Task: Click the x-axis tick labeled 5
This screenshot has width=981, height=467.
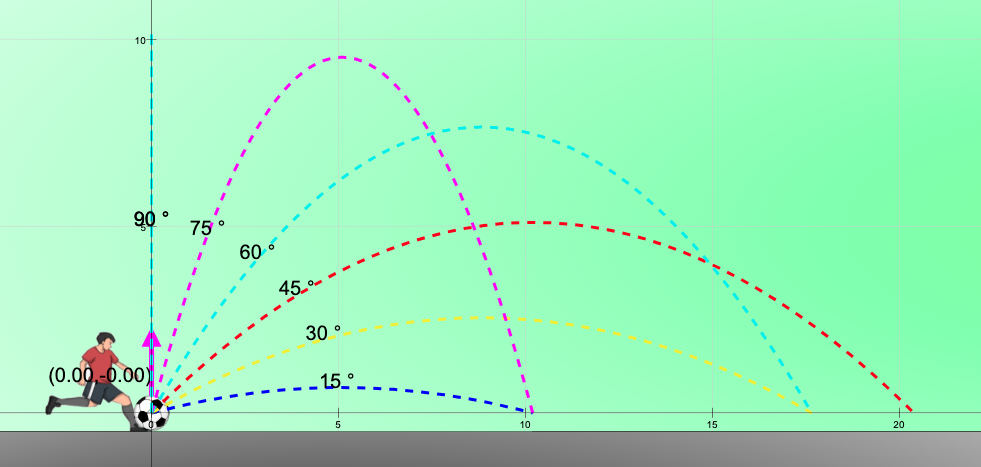Action: point(338,424)
